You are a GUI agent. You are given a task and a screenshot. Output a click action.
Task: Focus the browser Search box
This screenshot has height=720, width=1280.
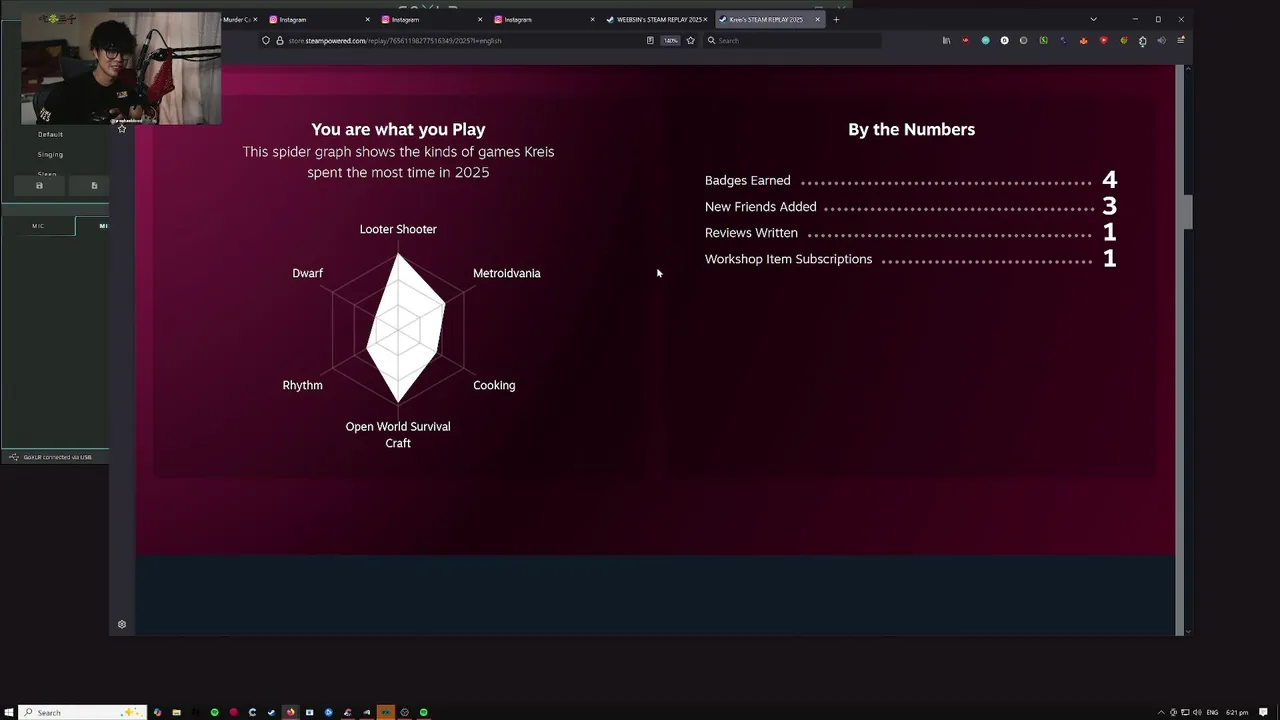pyautogui.click(x=792, y=41)
